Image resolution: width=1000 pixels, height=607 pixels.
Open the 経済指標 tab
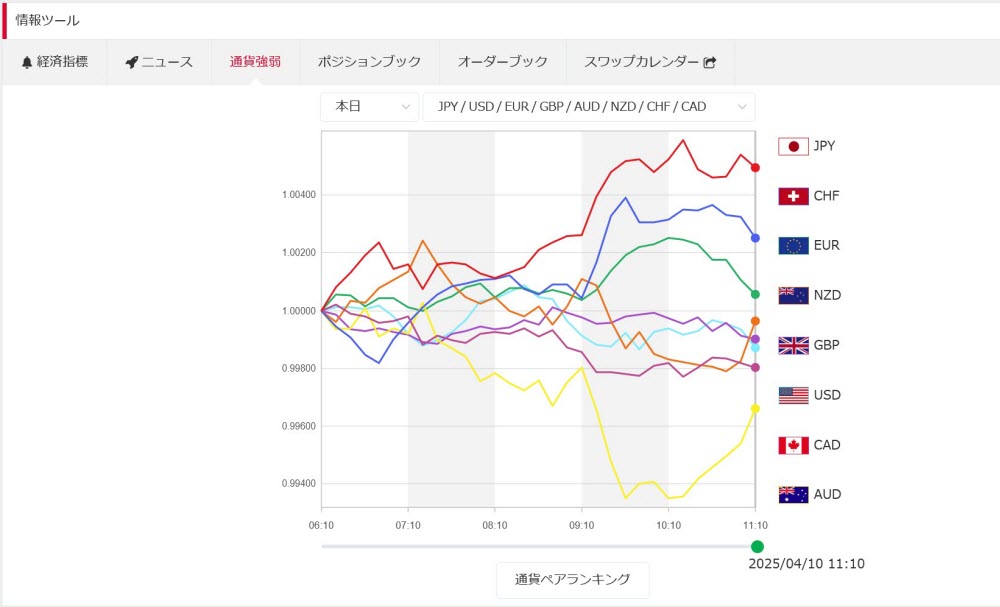(54, 62)
